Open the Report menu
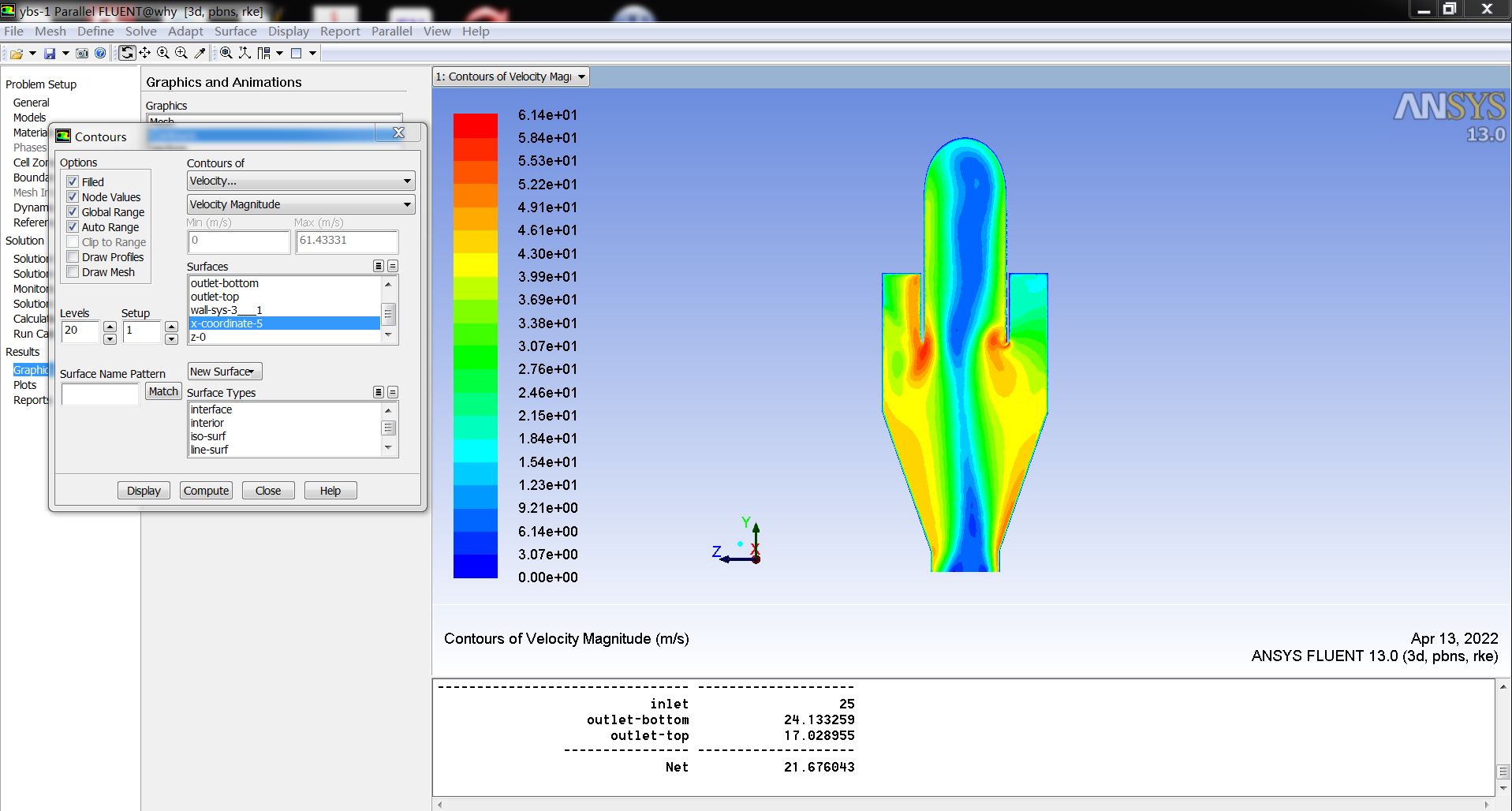Viewport: 1512px width, 811px height. coord(339,32)
